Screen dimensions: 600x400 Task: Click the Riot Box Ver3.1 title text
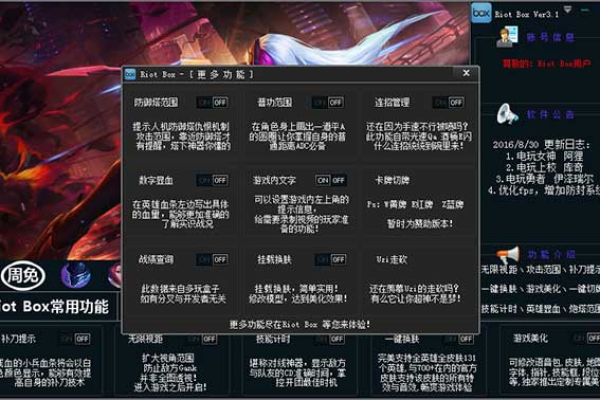tap(526, 15)
